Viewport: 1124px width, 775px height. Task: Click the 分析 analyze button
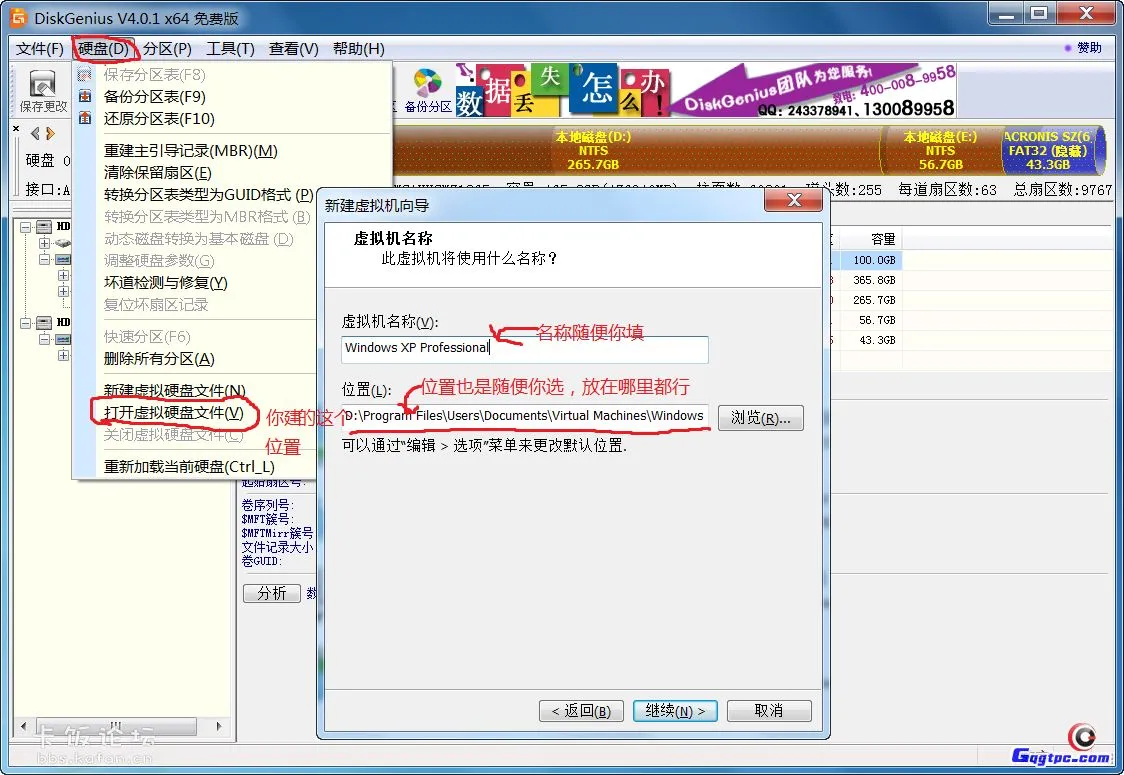click(x=271, y=593)
